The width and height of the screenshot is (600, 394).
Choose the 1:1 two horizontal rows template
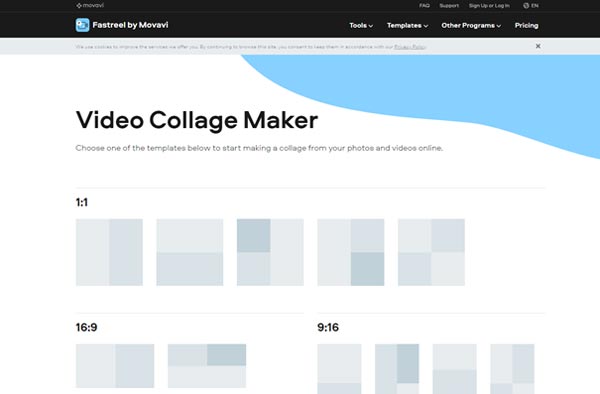click(x=190, y=252)
